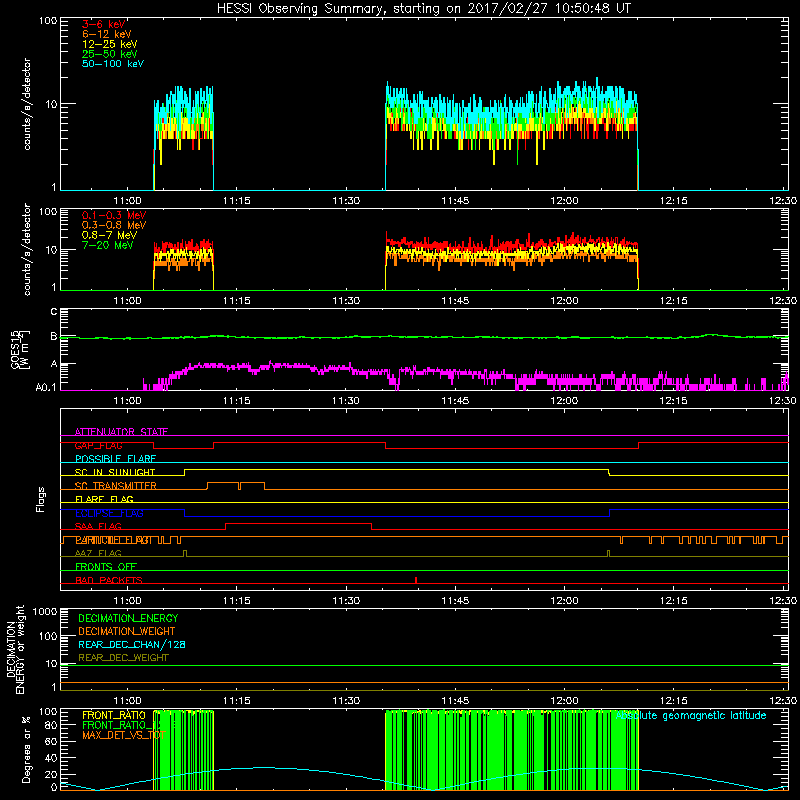
Task: Click the 12:15 tick under MeV panel
Action: [673, 301]
